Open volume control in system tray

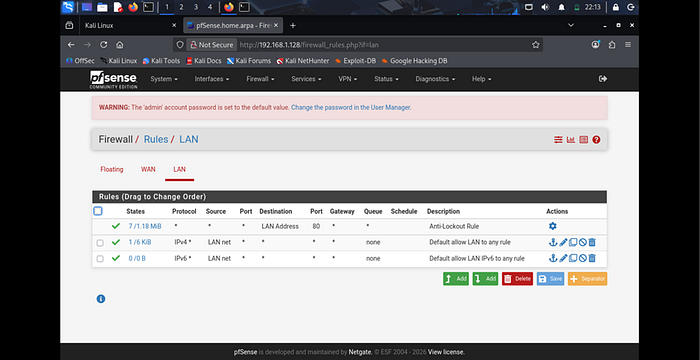545,7
